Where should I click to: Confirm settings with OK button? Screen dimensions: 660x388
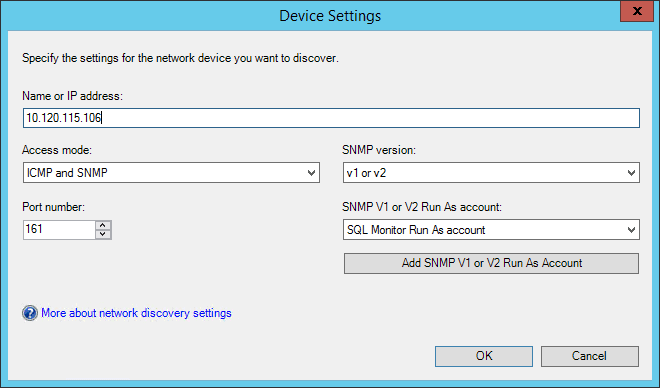pos(484,356)
